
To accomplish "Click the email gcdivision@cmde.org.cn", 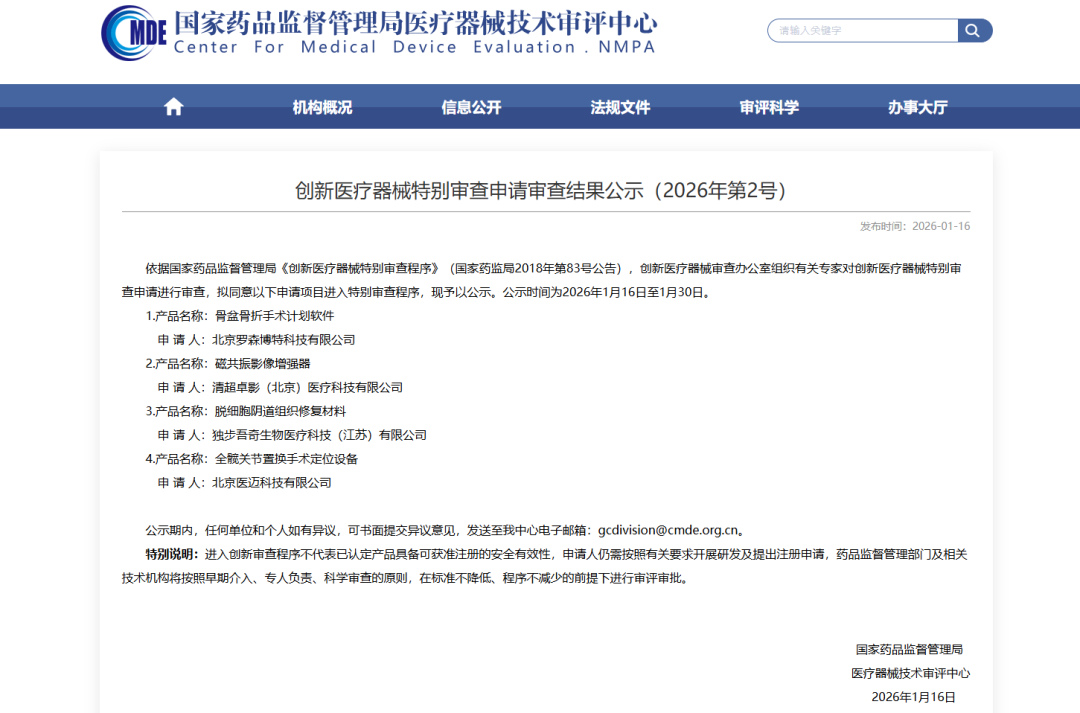I will click(668, 530).
